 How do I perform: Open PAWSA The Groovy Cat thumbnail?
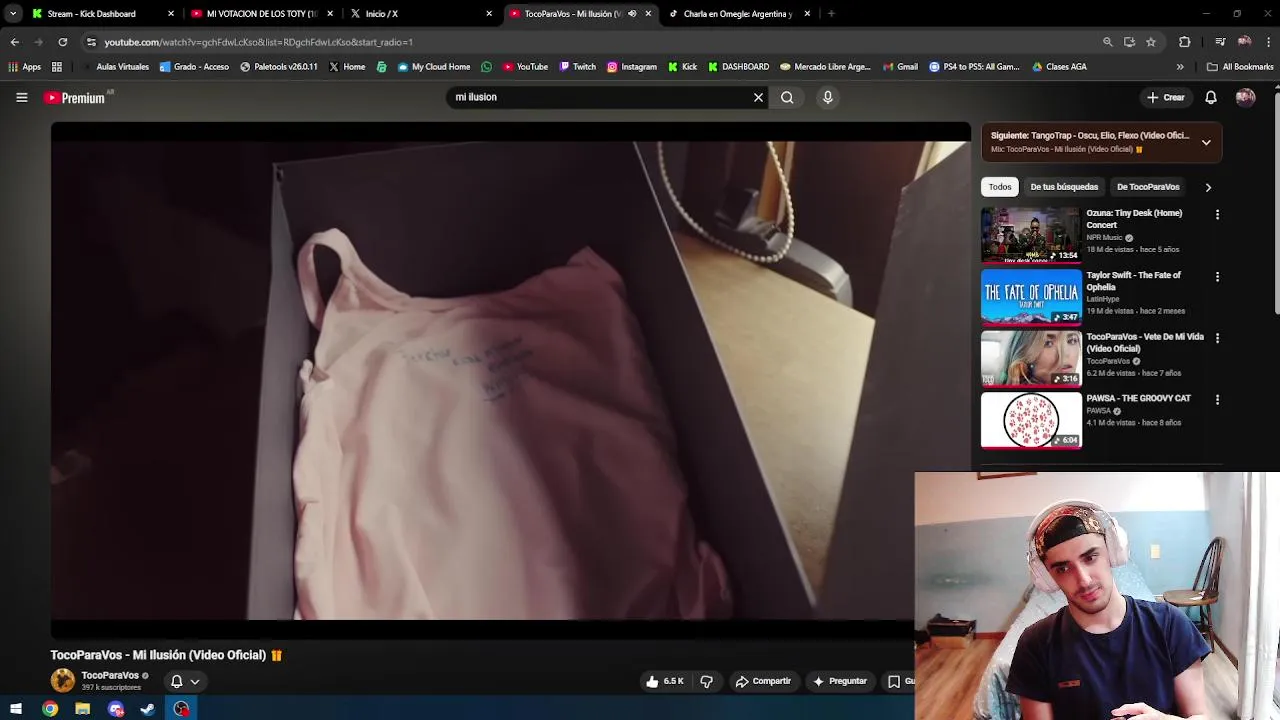pos(1031,420)
